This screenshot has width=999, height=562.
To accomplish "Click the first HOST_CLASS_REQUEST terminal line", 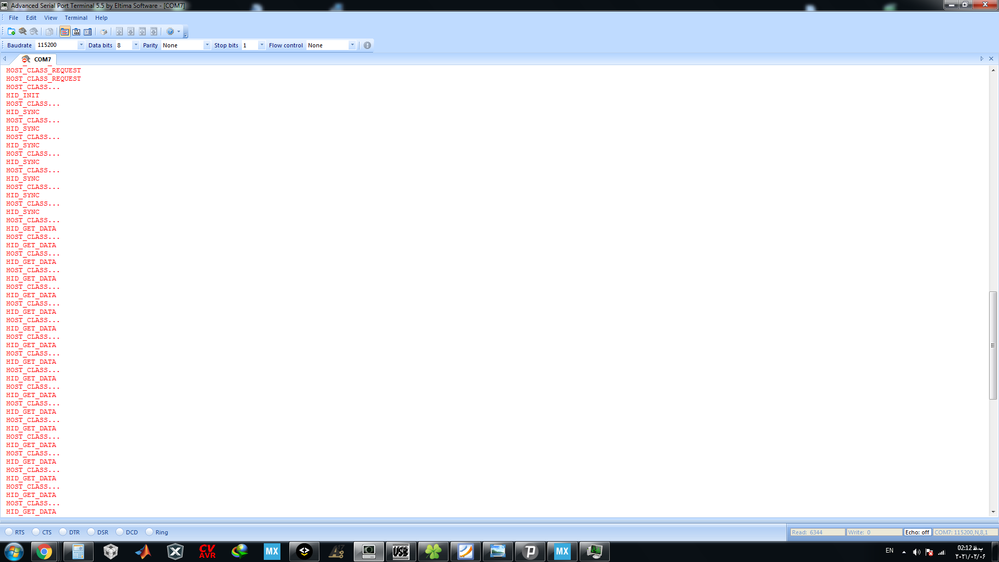I will click(43, 70).
